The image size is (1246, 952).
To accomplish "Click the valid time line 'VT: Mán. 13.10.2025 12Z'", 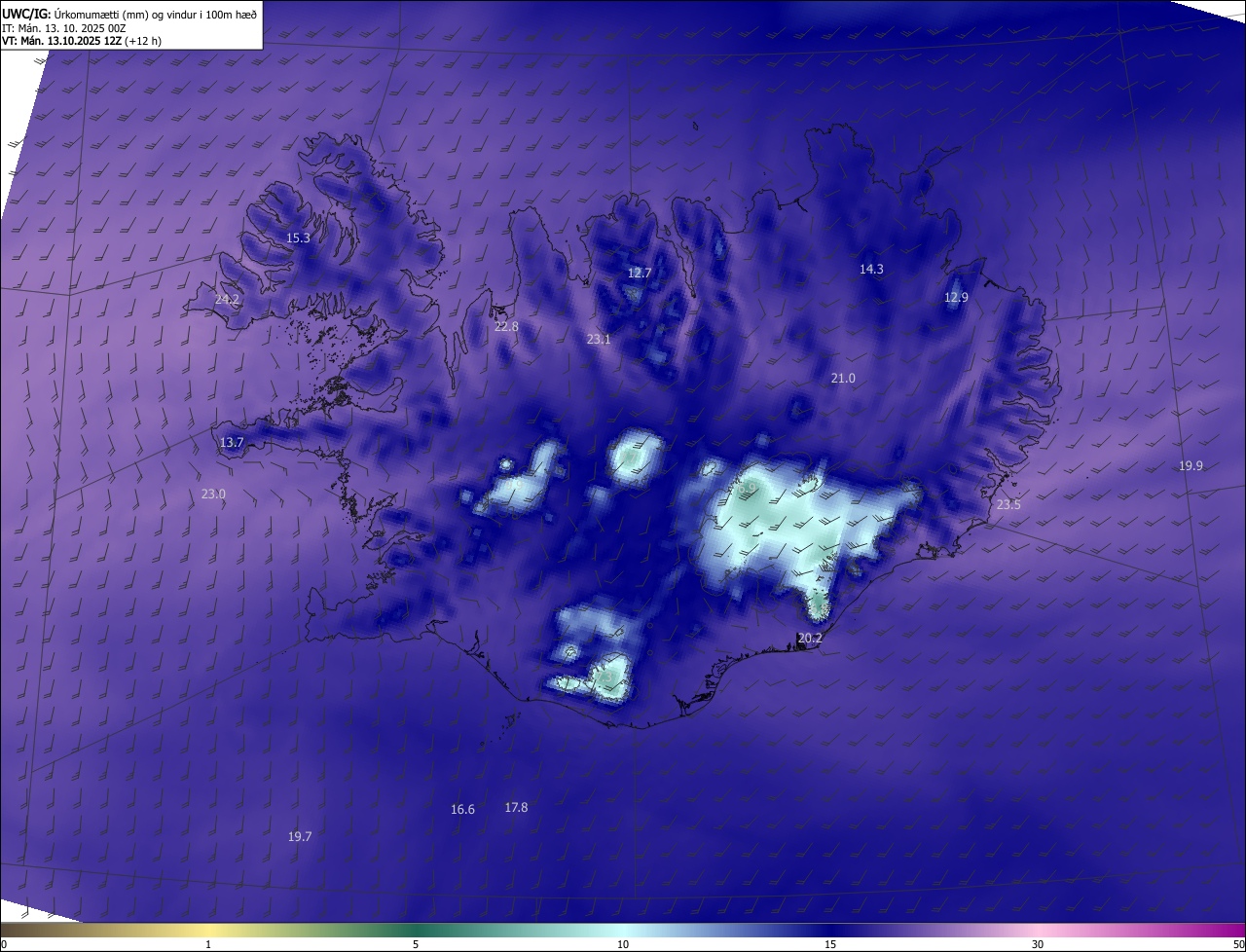I will pyautogui.click(x=62, y=42).
